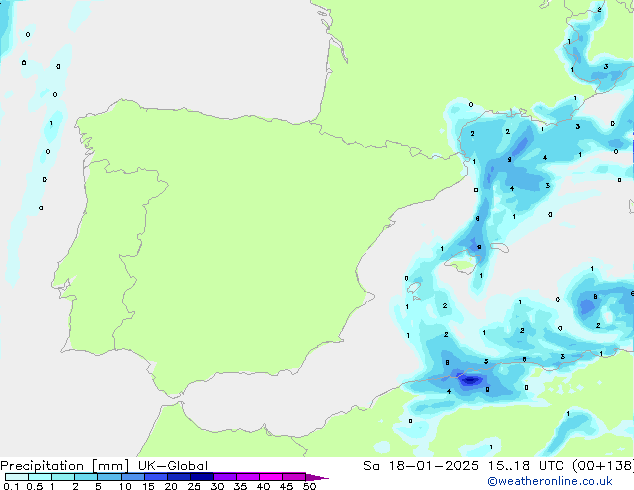The height and width of the screenshot is (490, 634).
Task: Click the date 'Sa 18-01-2025'
Action: (x=421, y=466)
